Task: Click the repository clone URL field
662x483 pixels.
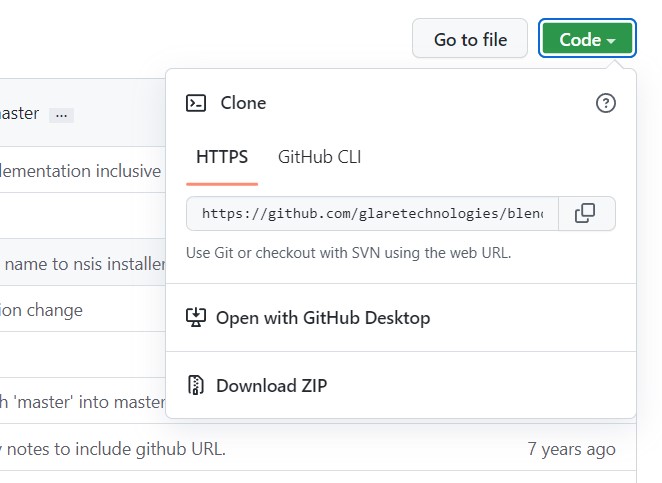Action: pyautogui.click(x=372, y=213)
